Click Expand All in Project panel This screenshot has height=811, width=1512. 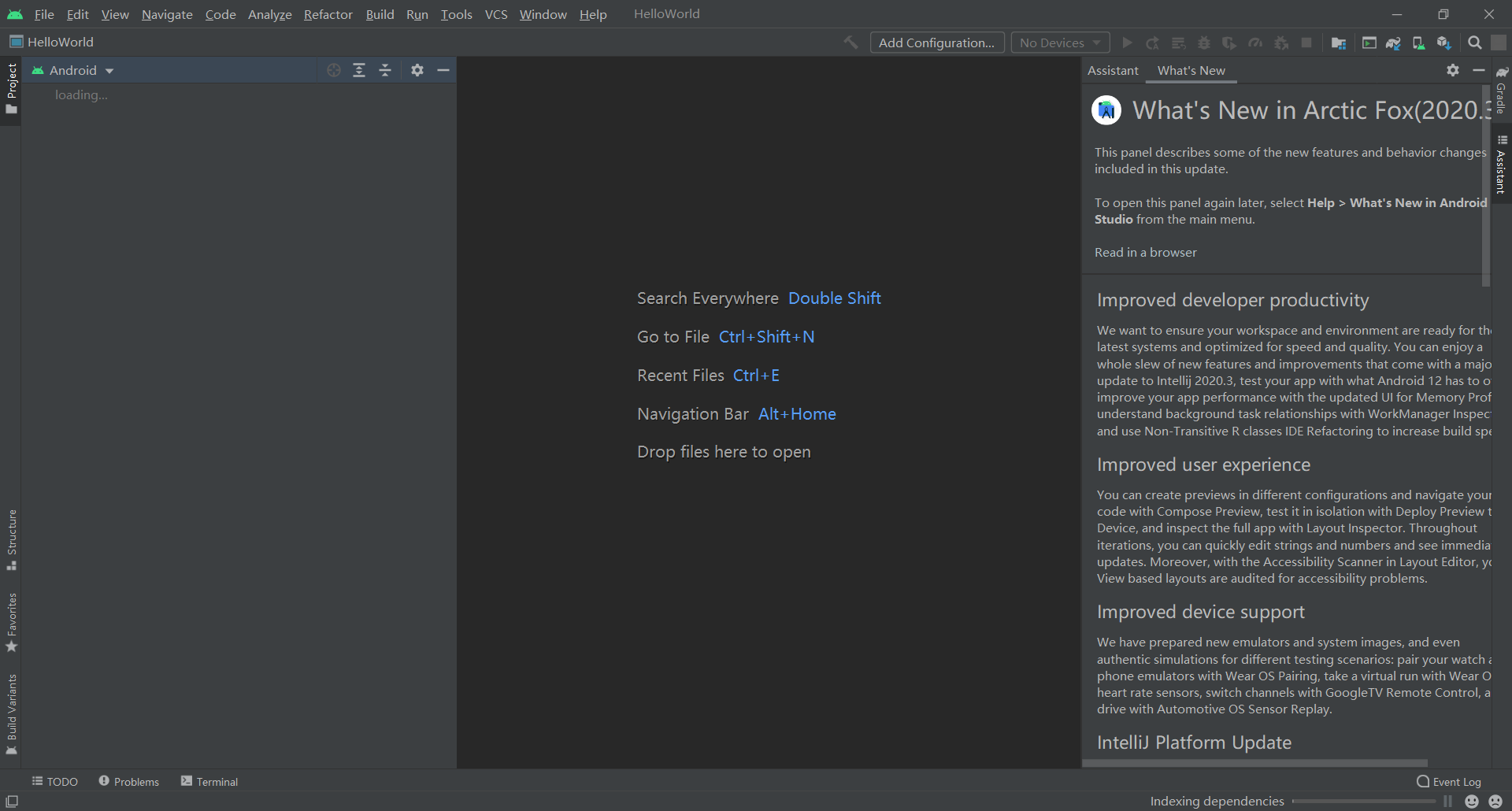pos(359,70)
